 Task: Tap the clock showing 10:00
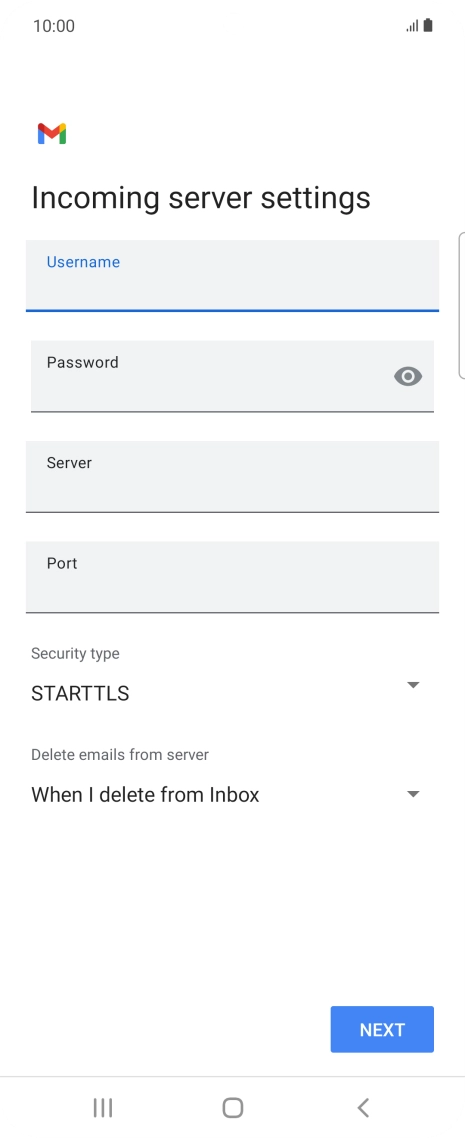[x=54, y=26]
